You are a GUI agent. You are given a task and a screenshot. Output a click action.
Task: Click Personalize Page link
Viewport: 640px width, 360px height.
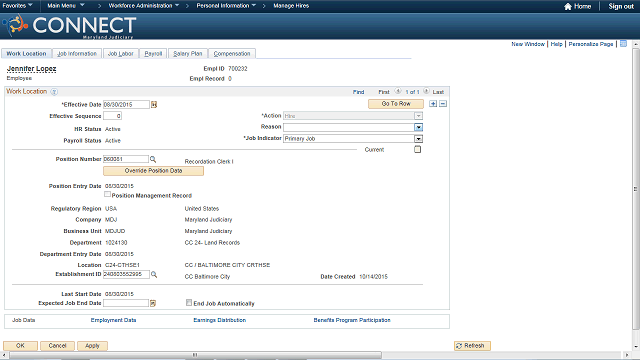coord(591,44)
